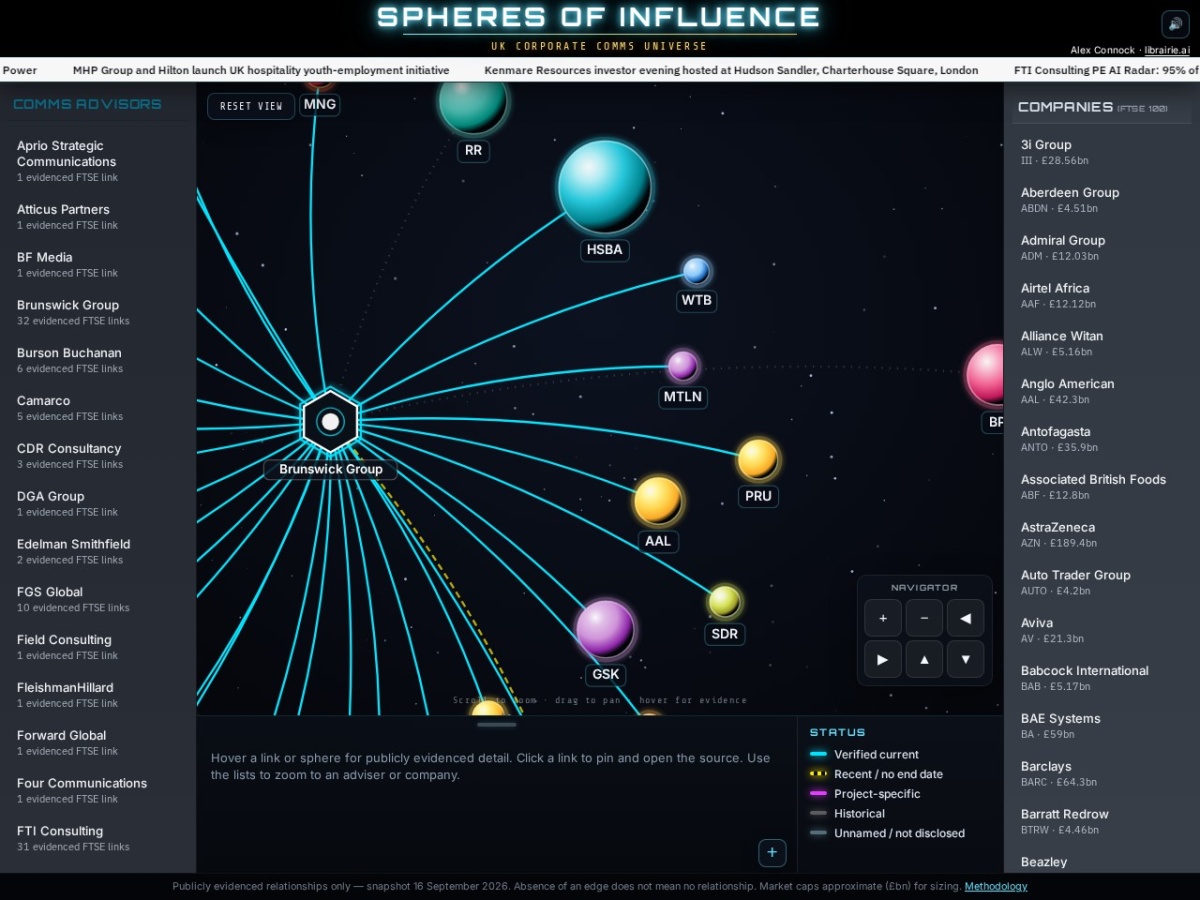Choose FGS Global adviser
Screen dimensions: 1200x900
(x=98, y=599)
